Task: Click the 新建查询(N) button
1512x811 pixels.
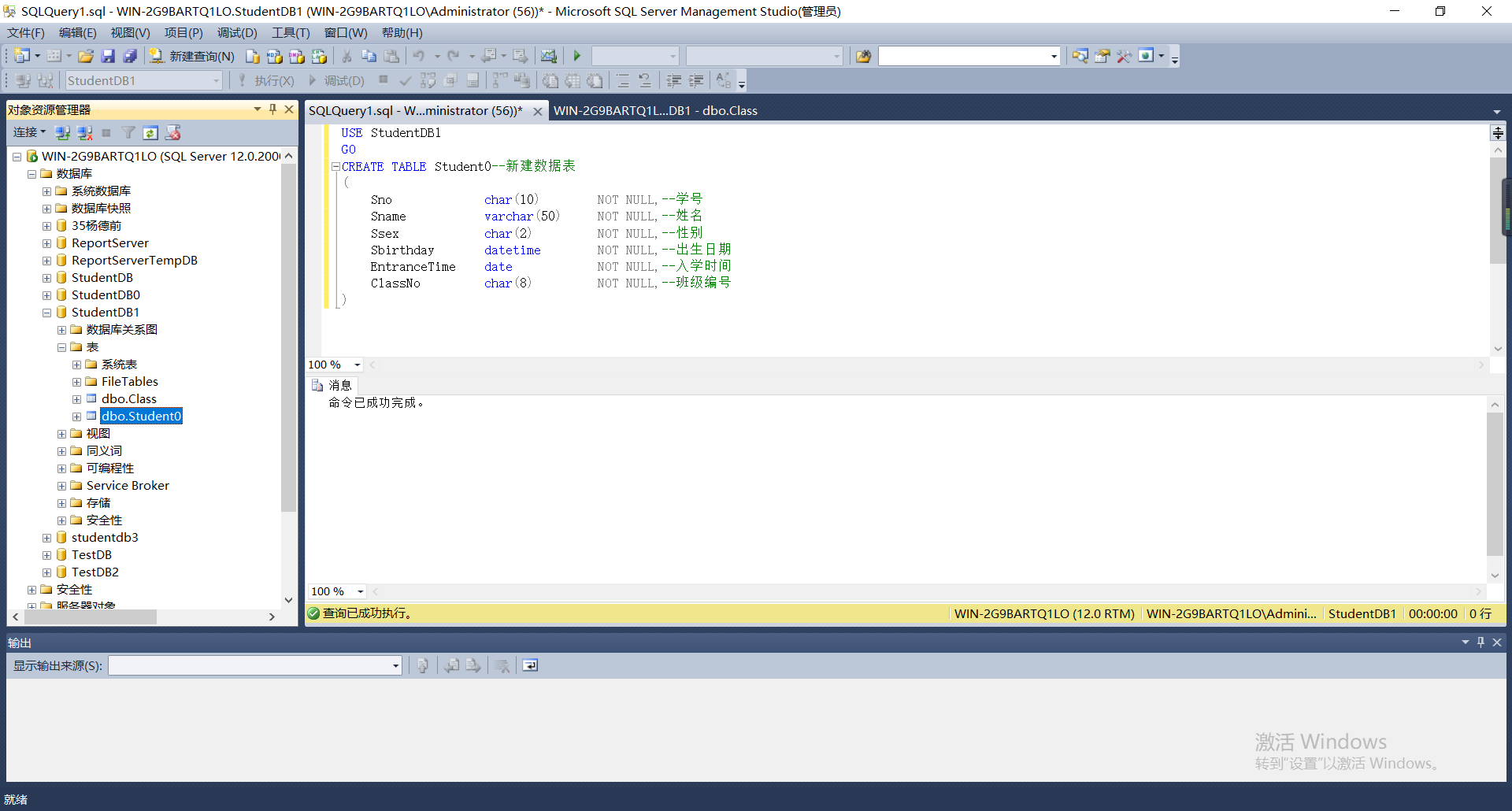Action: (193, 56)
